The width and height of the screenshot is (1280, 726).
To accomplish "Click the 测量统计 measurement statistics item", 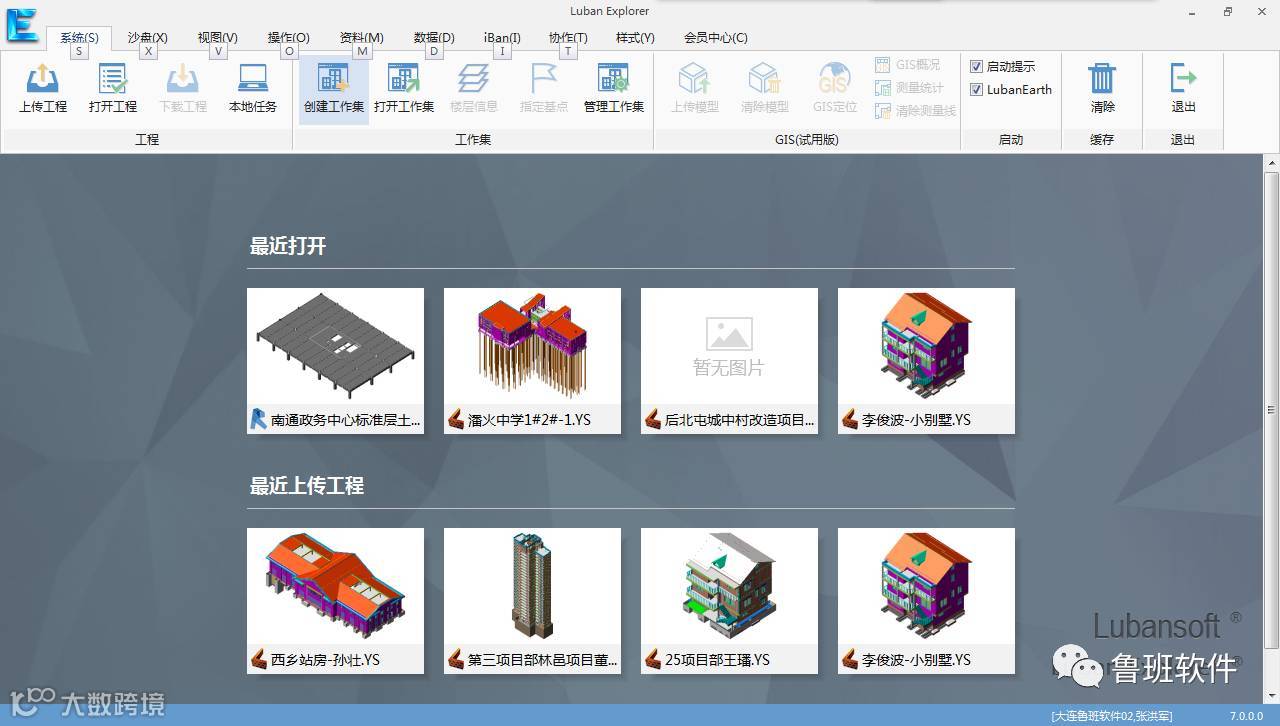I will coord(910,88).
